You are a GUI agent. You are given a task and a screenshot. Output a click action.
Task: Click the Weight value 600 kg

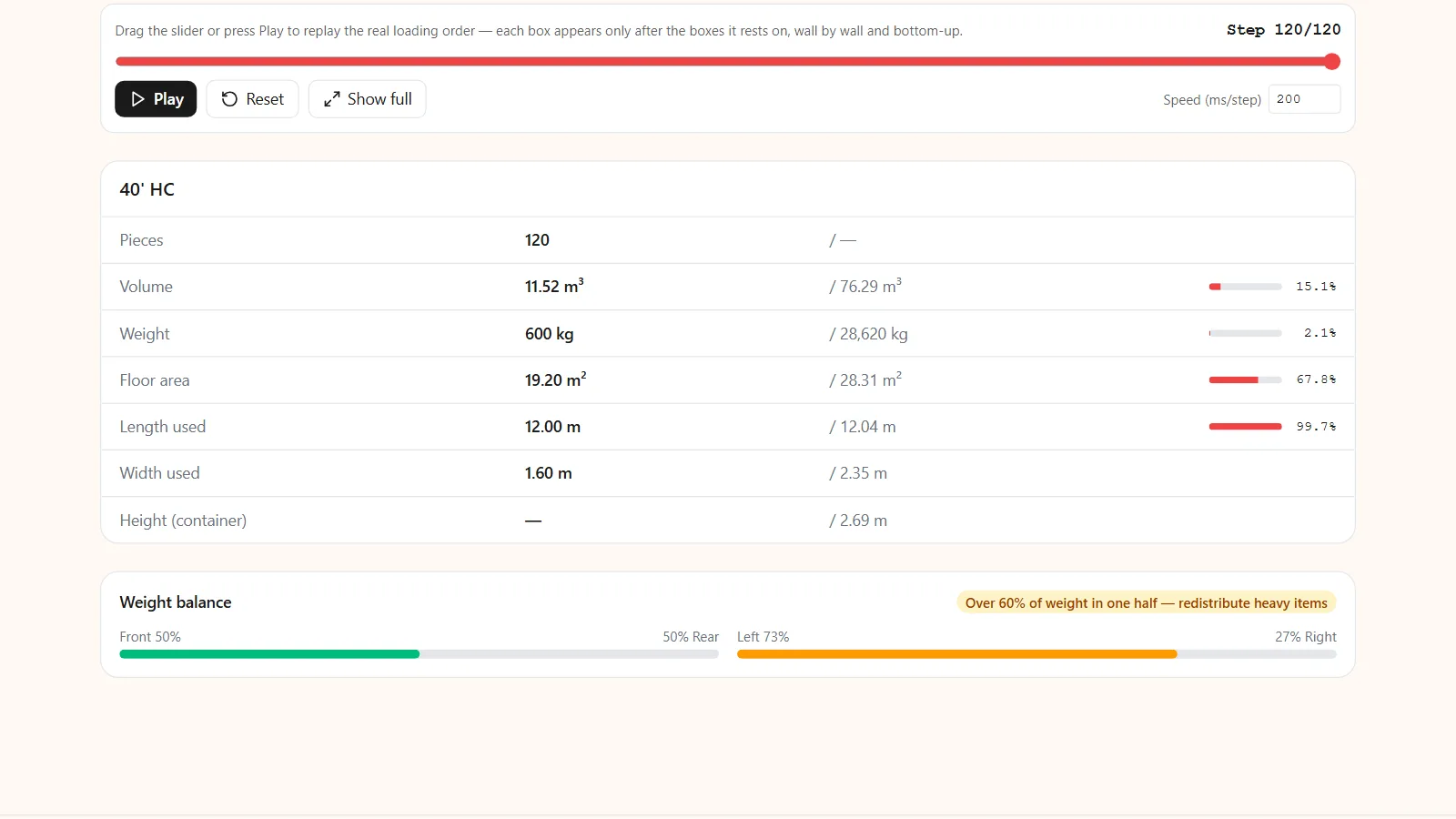(x=549, y=334)
